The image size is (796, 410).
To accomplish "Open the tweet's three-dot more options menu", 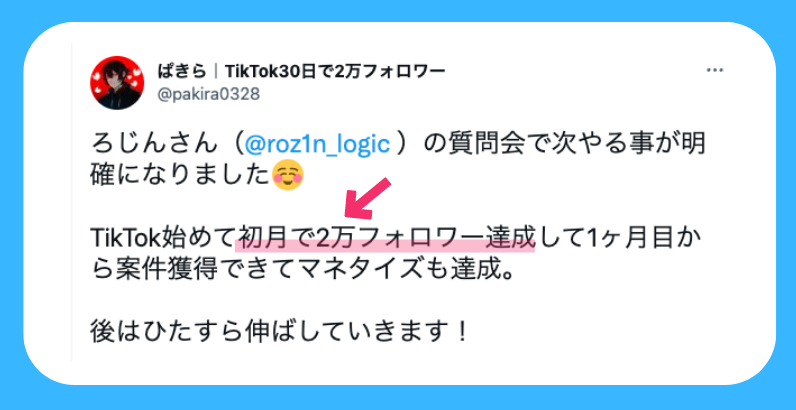I will [715, 71].
